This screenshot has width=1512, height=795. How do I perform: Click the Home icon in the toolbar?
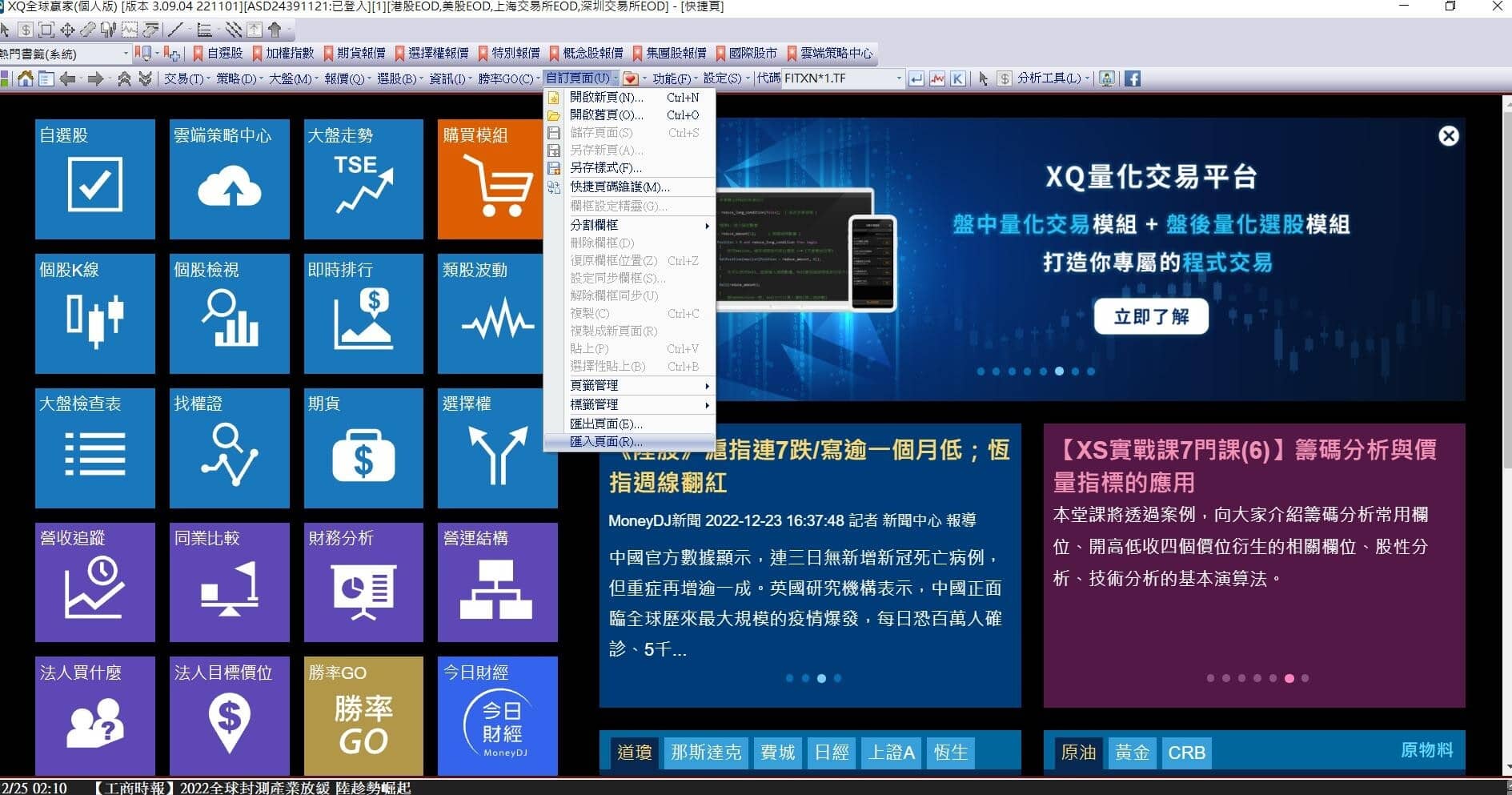[x=26, y=78]
